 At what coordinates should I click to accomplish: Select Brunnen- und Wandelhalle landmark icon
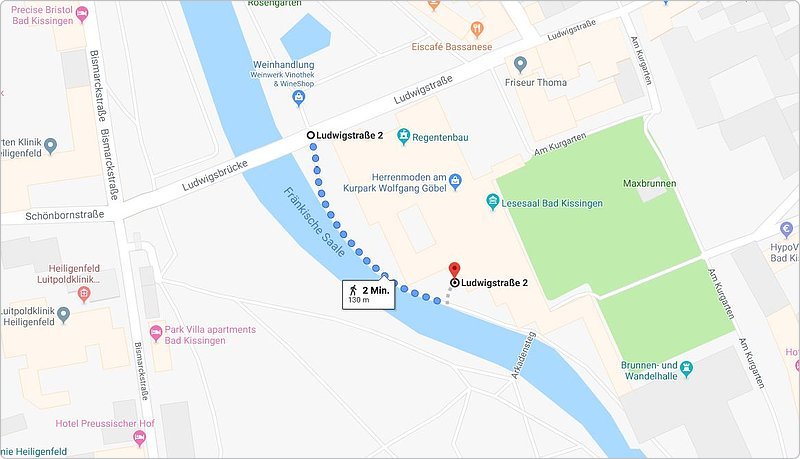(687, 370)
